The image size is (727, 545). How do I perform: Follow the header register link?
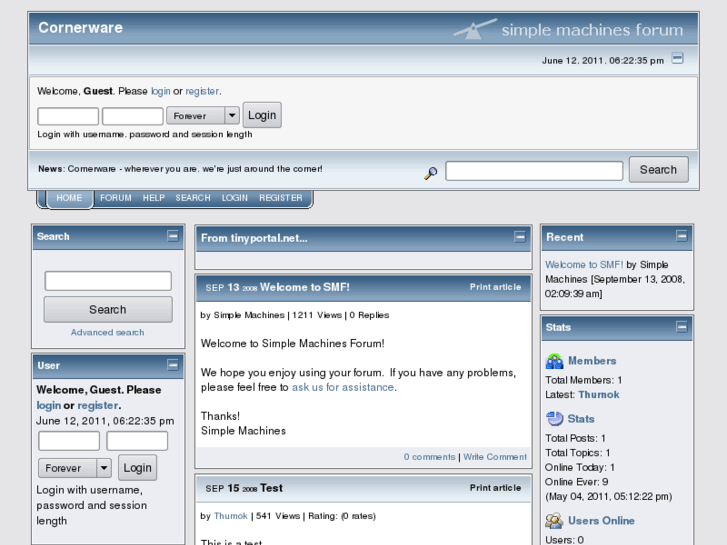click(202, 91)
